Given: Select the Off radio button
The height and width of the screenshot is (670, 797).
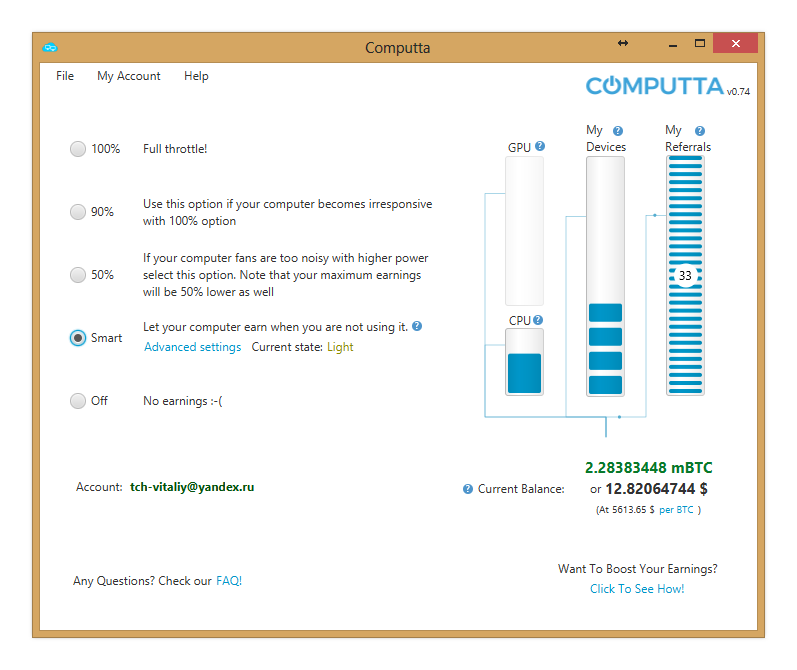Looking at the screenshot, I should (x=78, y=401).
